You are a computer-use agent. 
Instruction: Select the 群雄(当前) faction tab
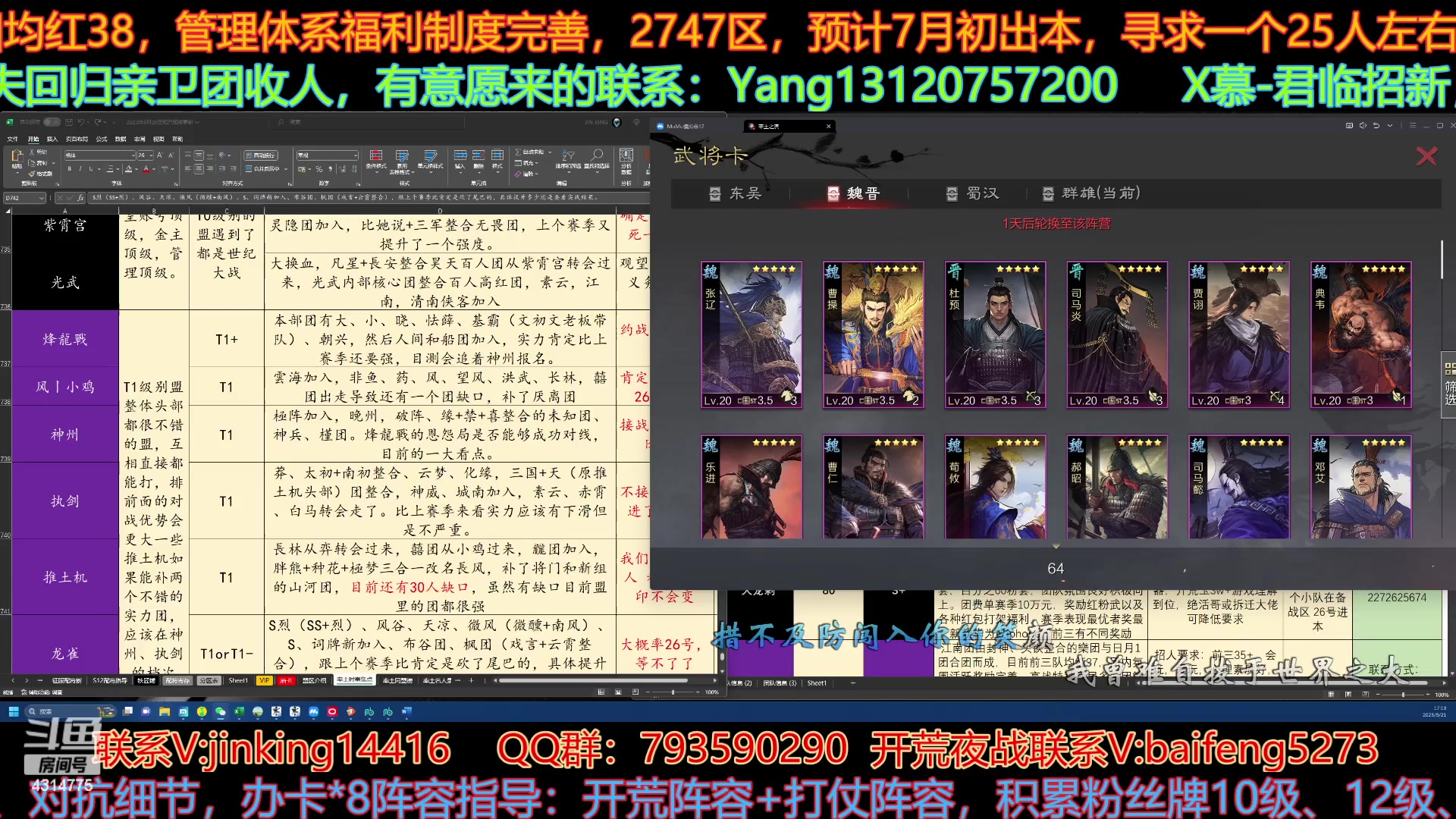coord(1091,193)
